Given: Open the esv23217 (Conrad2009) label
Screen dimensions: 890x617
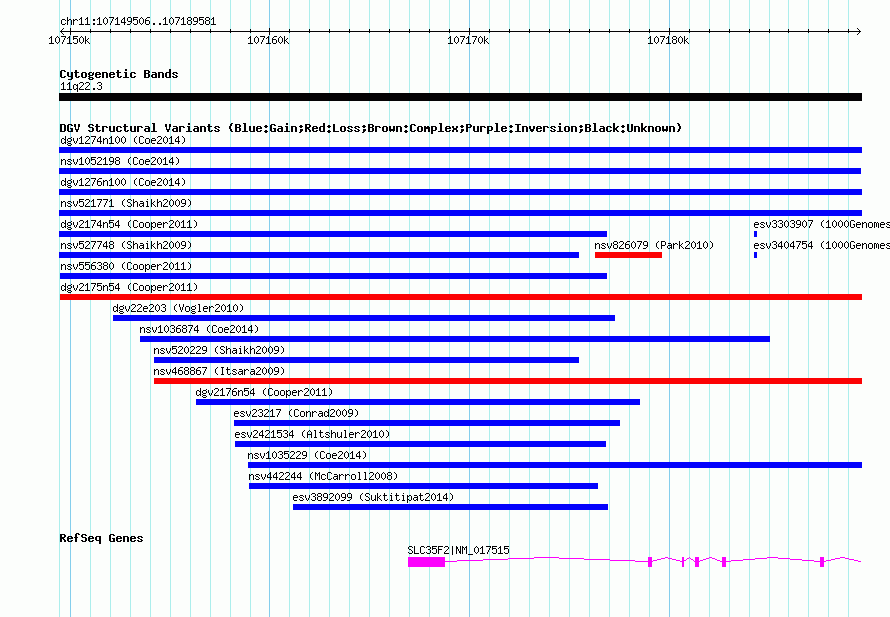Looking at the screenshot, I should pos(296,413).
